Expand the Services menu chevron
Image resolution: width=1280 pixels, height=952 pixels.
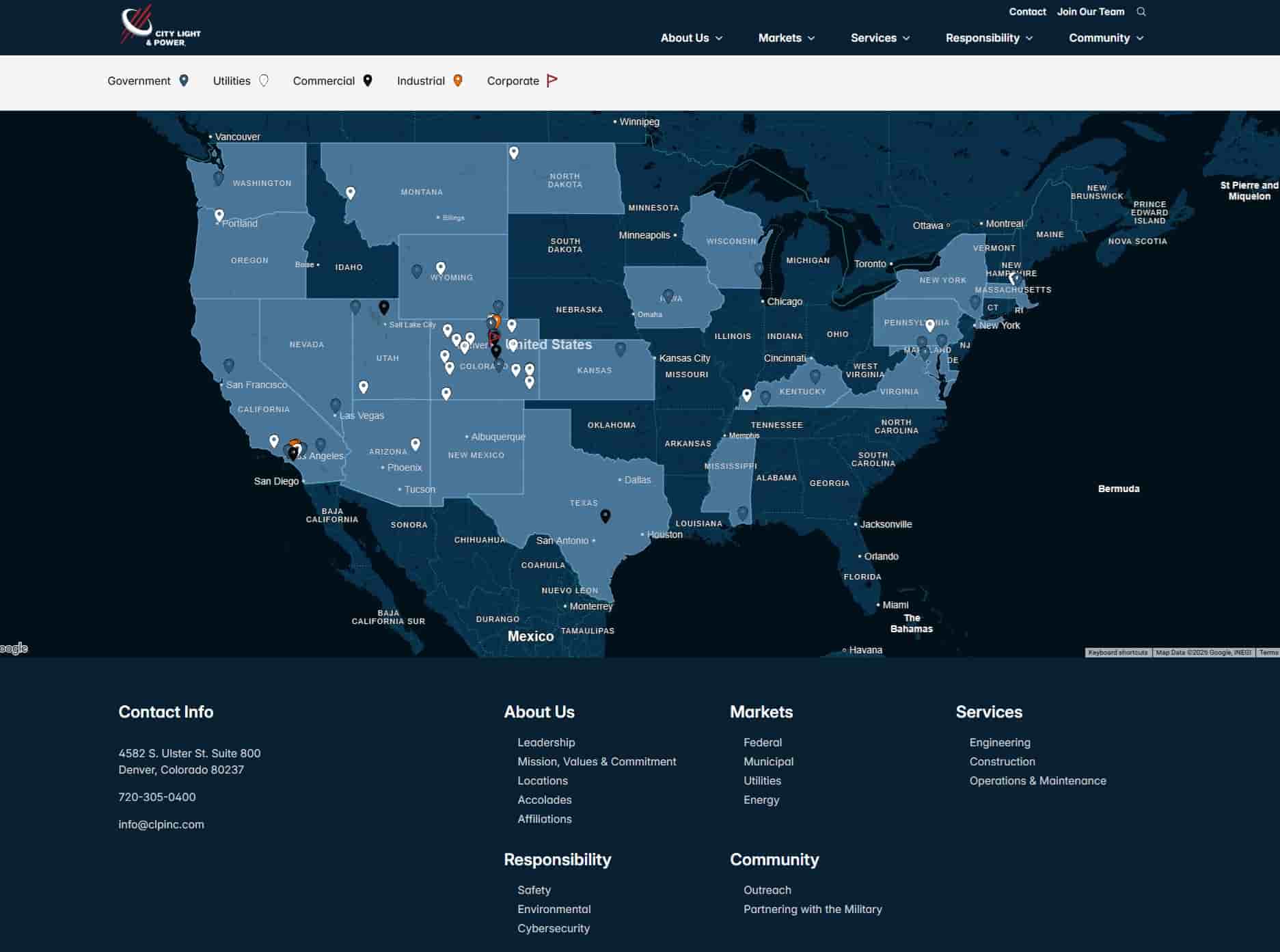[906, 38]
